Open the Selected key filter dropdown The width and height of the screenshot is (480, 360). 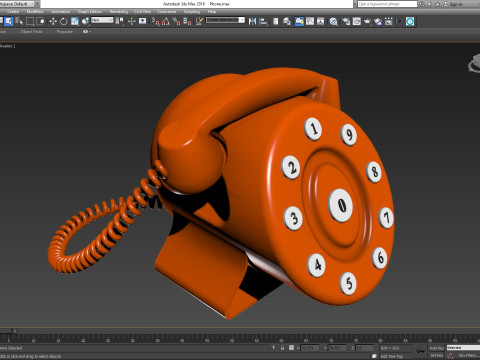(x=463, y=348)
